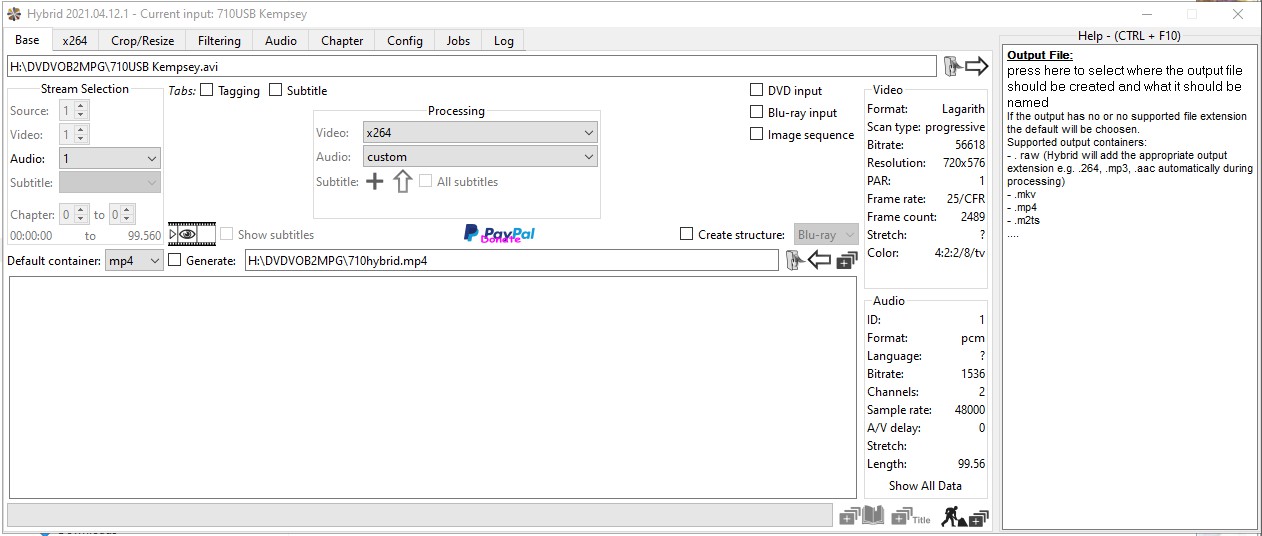
Task: Click add-to-queue icon beside output path
Action: (x=846, y=261)
